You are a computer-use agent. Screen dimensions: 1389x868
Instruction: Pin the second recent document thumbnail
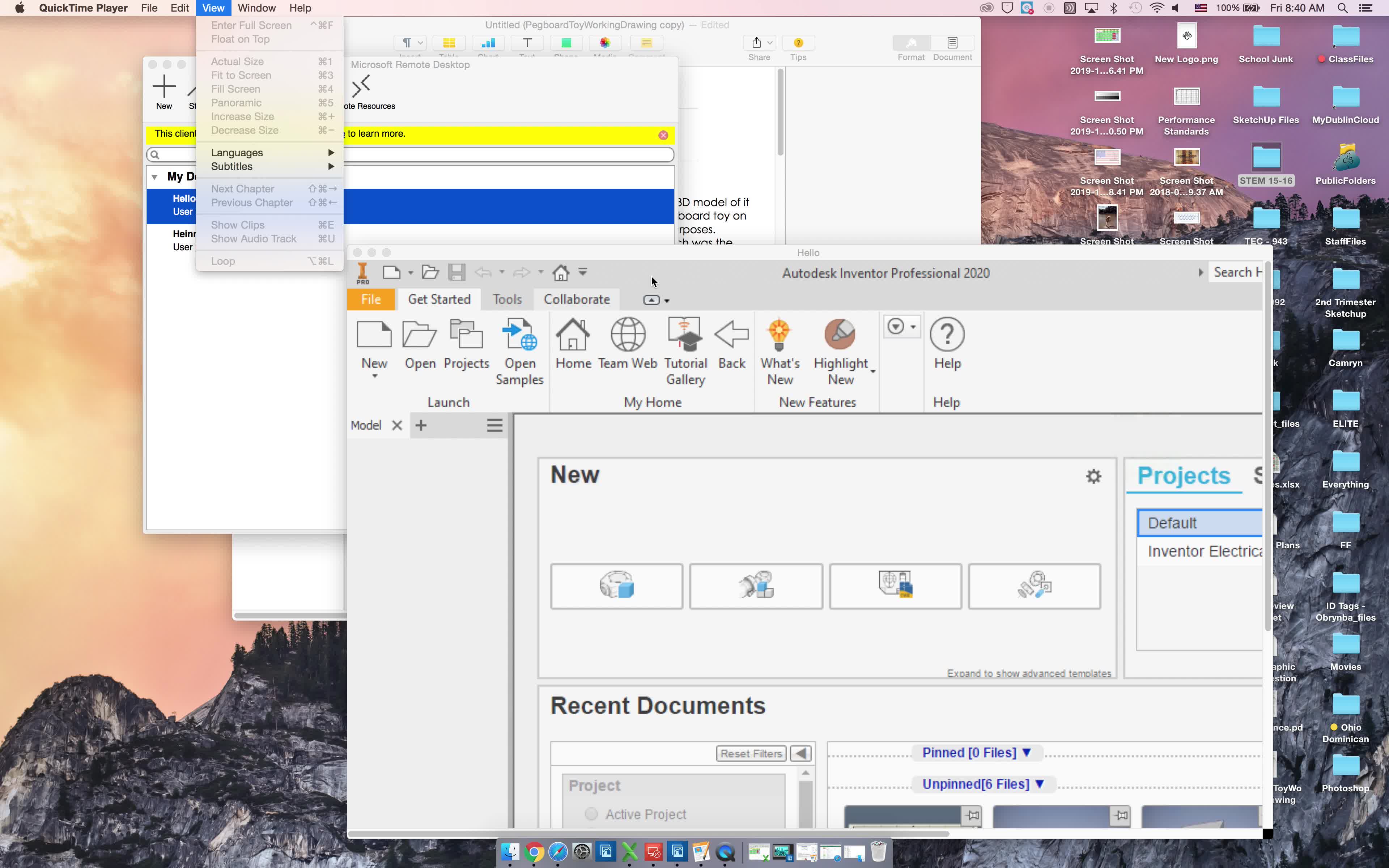coord(1120,815)
